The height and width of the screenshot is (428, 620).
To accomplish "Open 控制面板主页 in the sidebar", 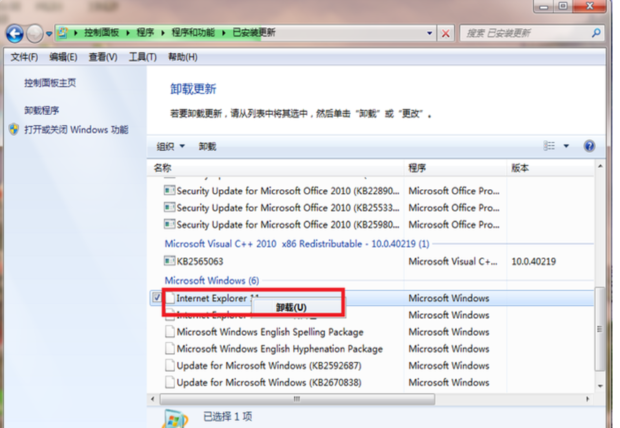I will coord(50,83).
